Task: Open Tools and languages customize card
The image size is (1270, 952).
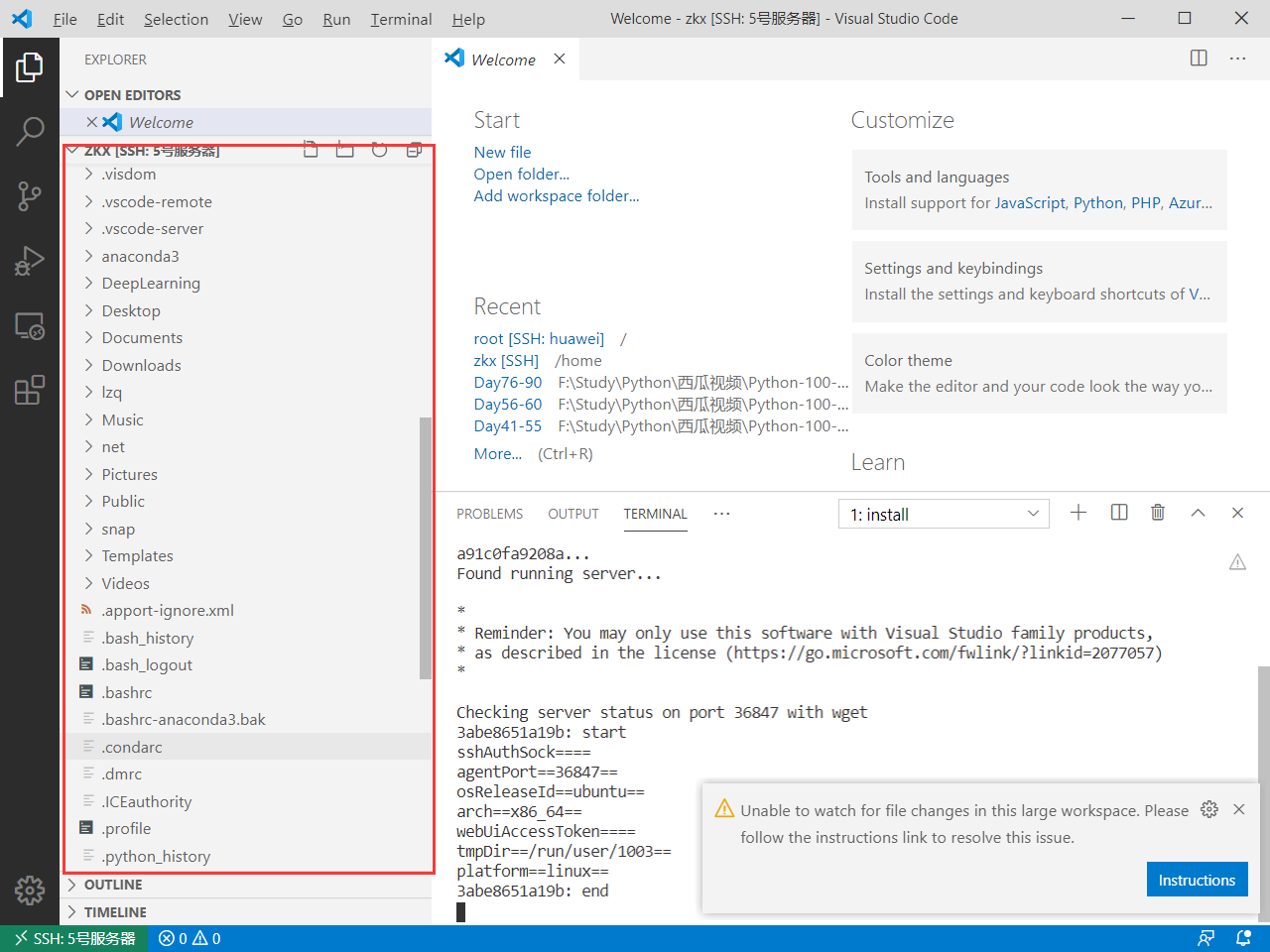Action: pyautogui.click(x=1039, y=189)
